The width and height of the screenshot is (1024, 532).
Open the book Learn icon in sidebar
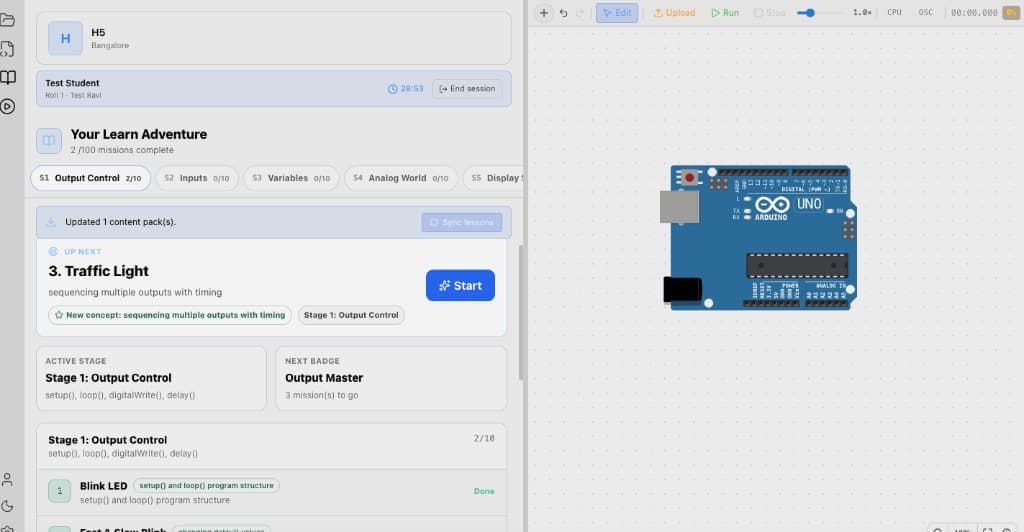tap(8, 78)
